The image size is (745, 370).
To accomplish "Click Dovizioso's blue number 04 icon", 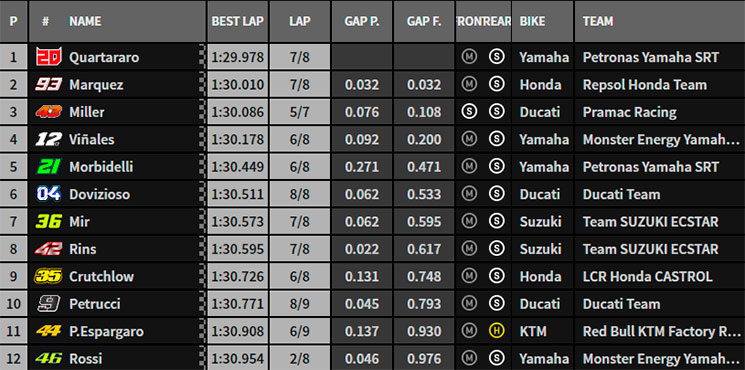I will coord(48,194).
